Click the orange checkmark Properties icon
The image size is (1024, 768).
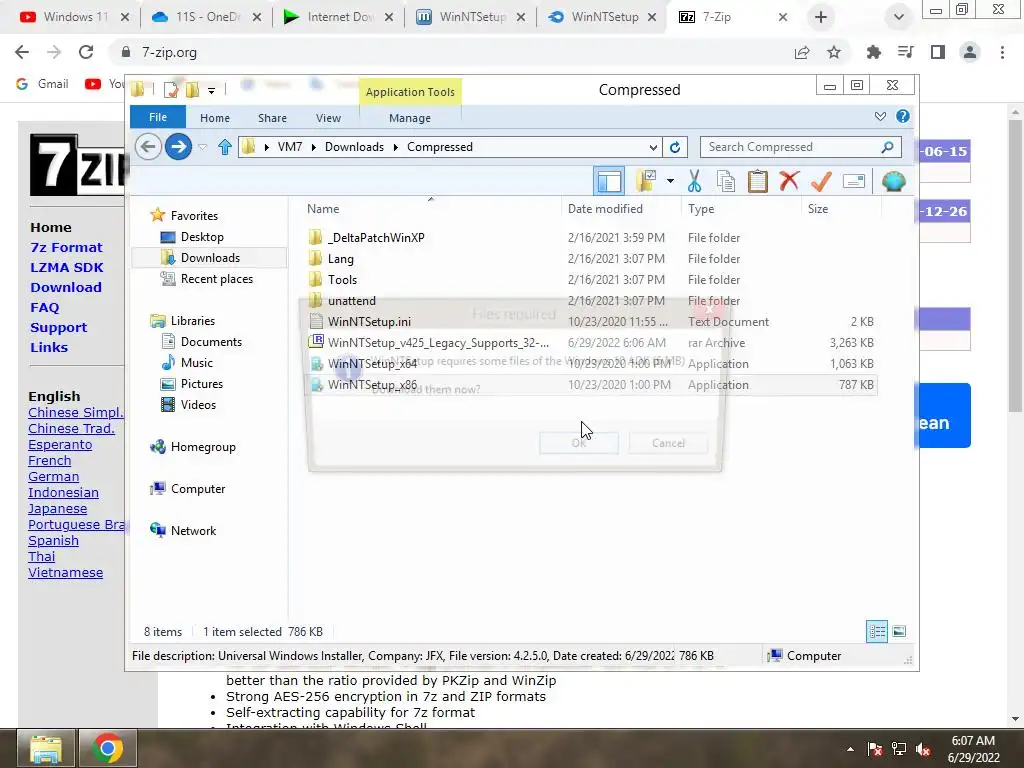click(x=821, y=181)
